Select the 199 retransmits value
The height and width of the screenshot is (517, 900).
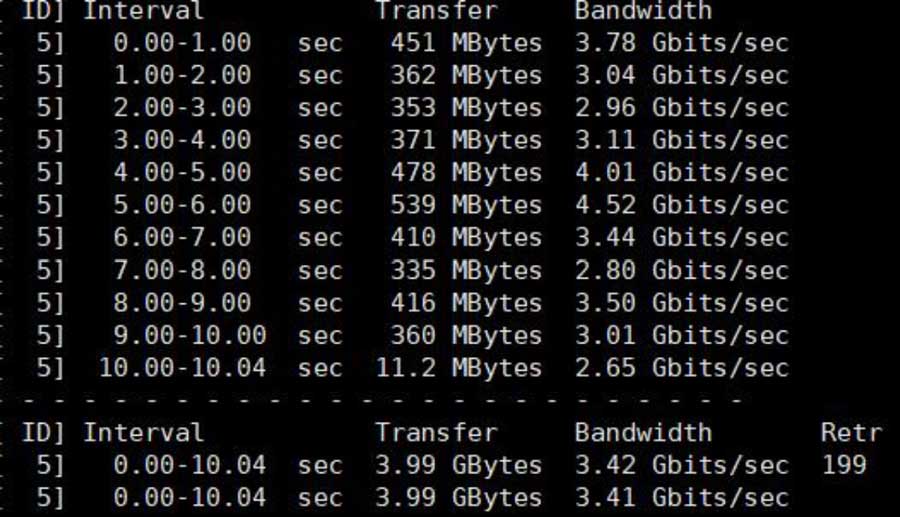[844, 465]
